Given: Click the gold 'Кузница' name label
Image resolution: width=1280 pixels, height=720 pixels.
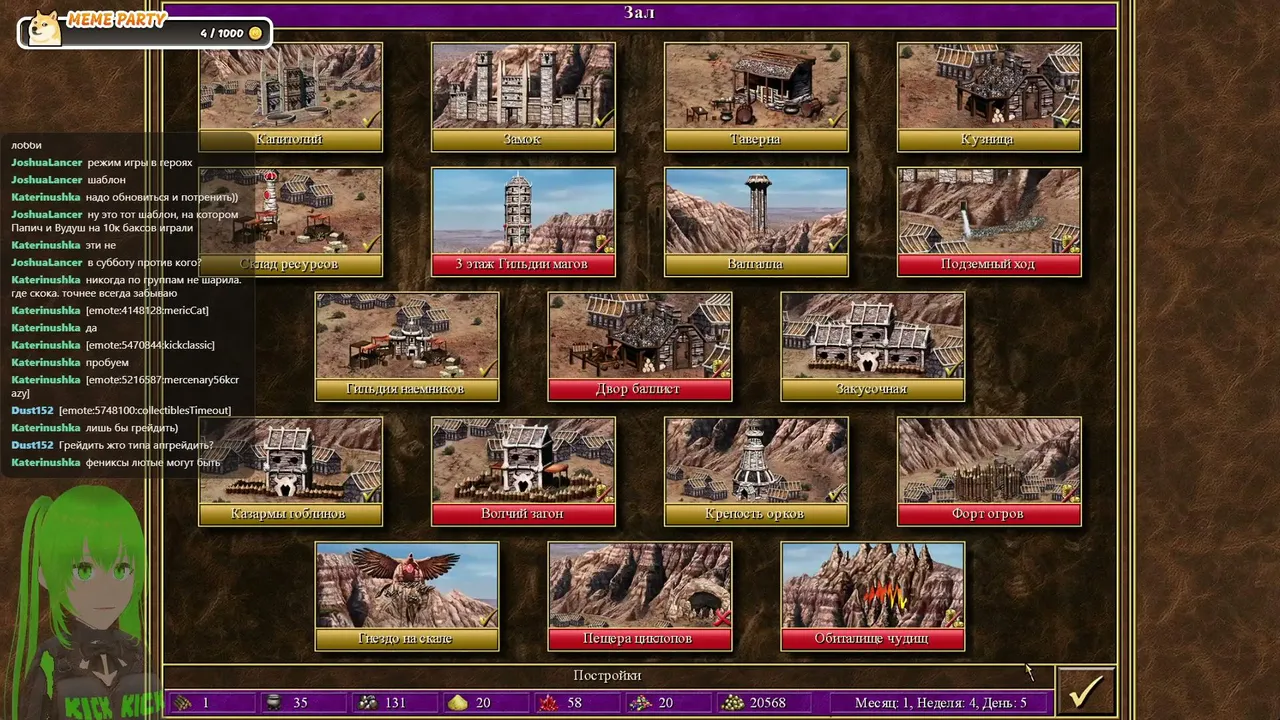Looking at the screenshot, I should coord(989,140).
